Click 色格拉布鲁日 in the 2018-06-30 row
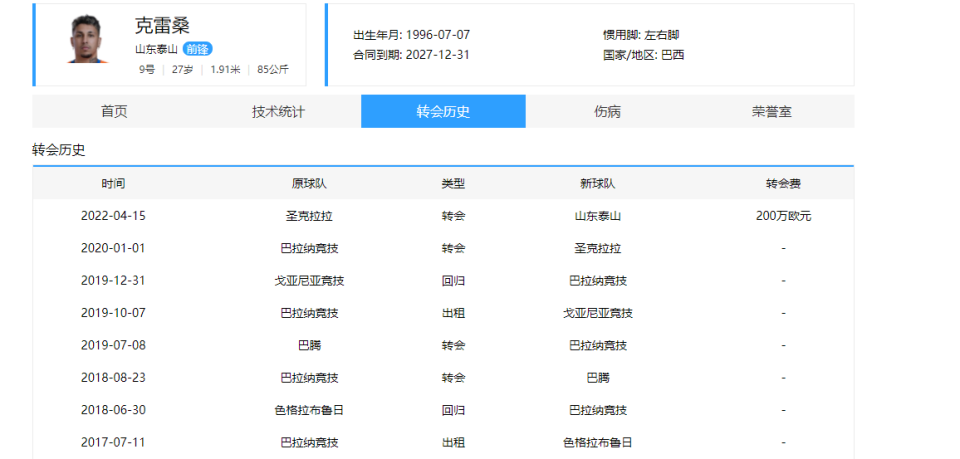This screenshot has height=459, width=960. pyautogui.click(x=309, y=410)
